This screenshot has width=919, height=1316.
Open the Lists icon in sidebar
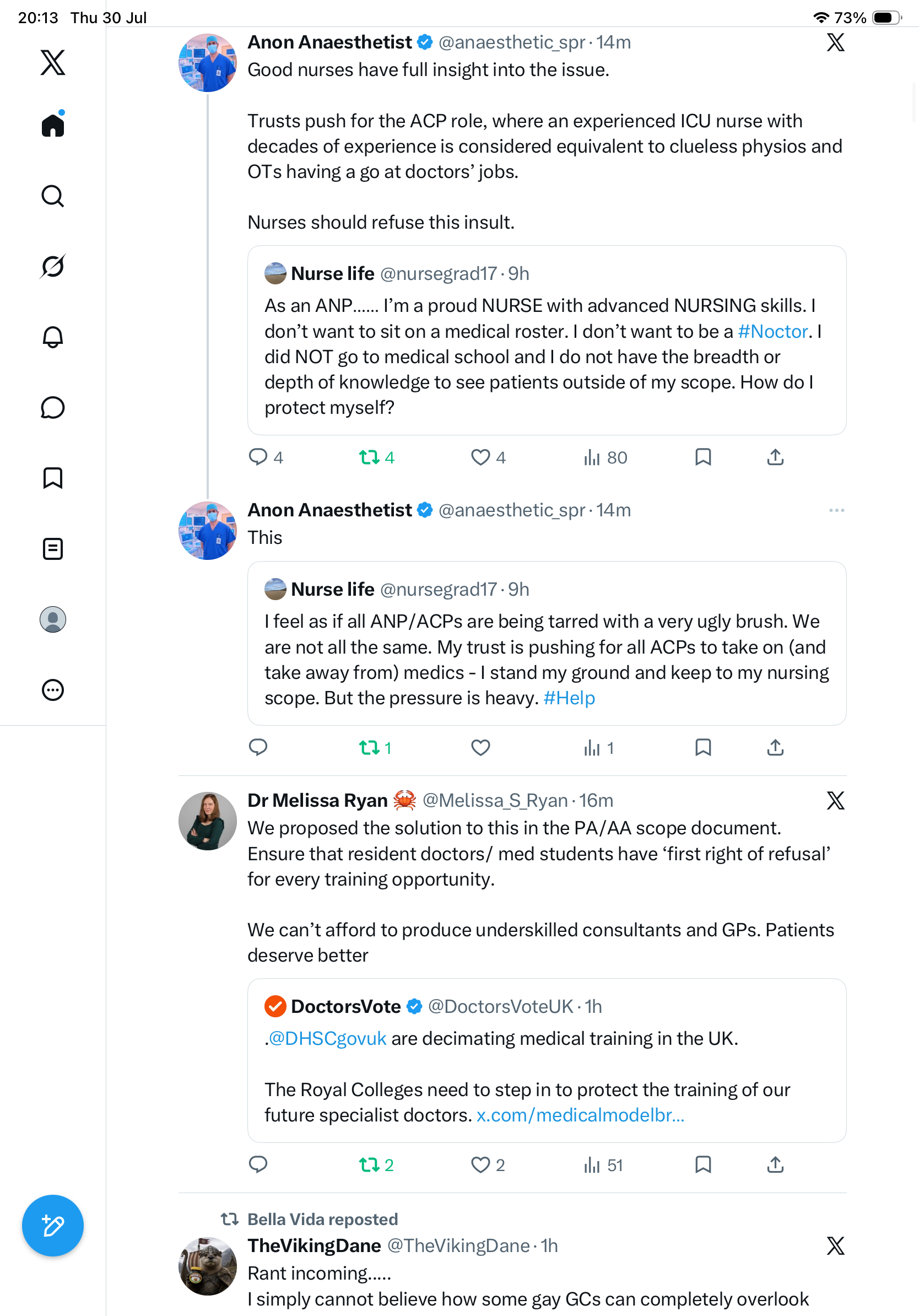click(53, 548)
